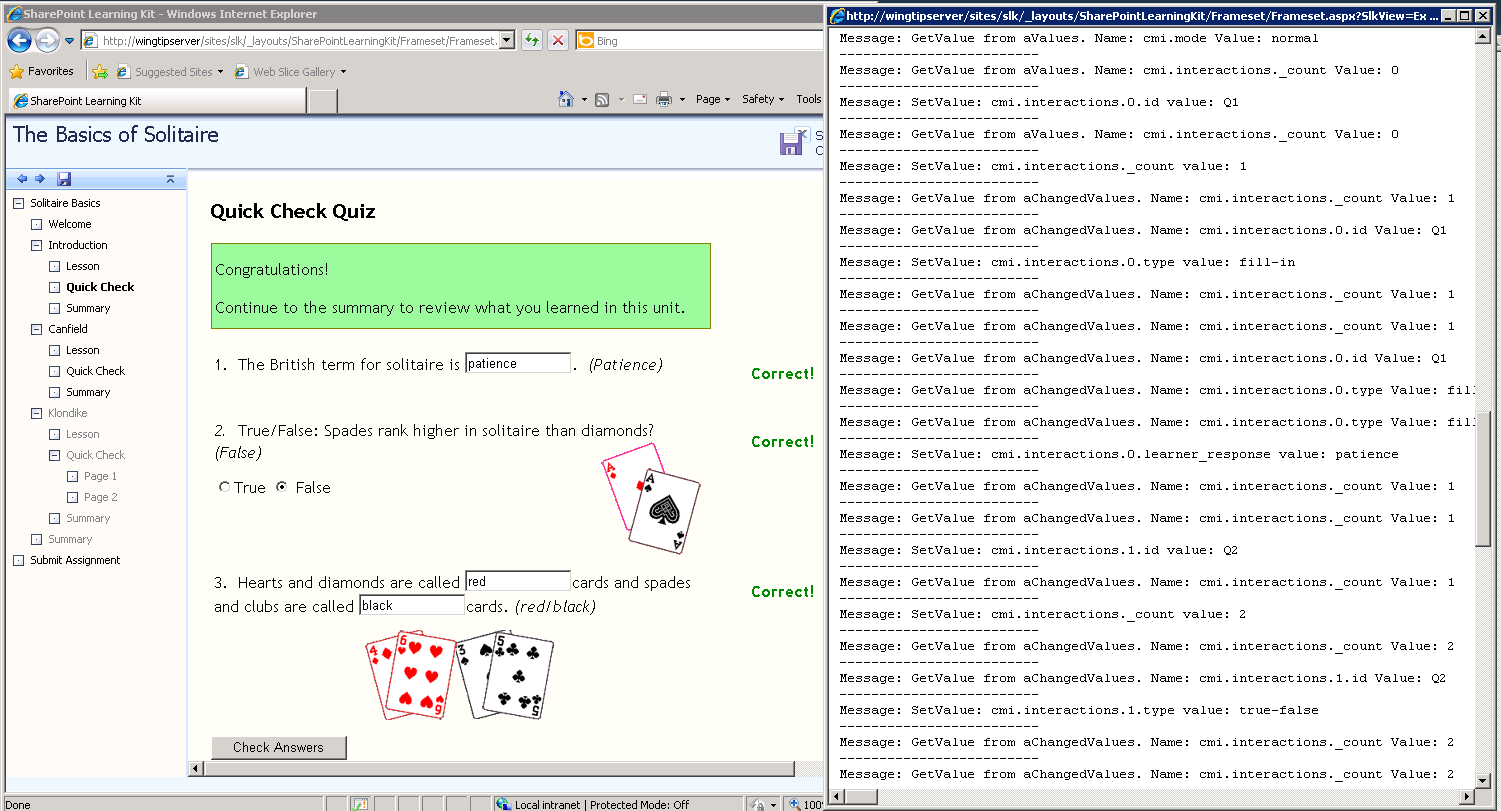Click the previous activity arrow in navigation pane
The width and height of the screenshot is (1501, 811).
22,179
